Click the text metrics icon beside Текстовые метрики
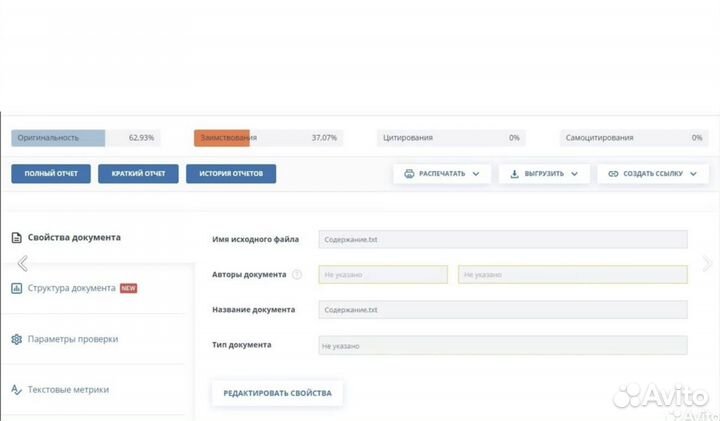 point(17,390)
